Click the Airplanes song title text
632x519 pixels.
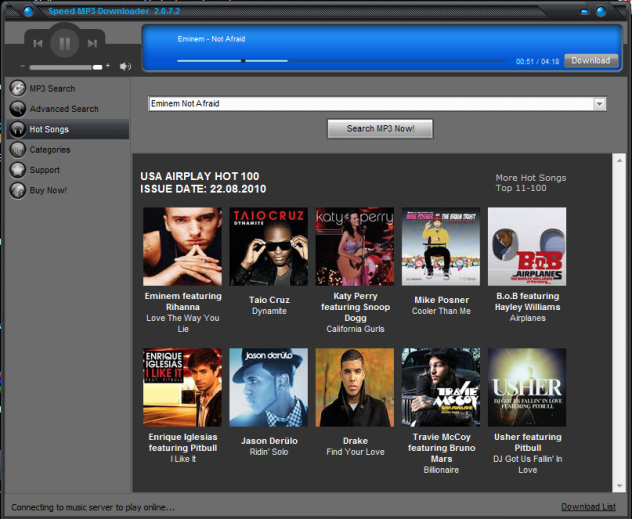pyautogui.click(x=528, y=318)
